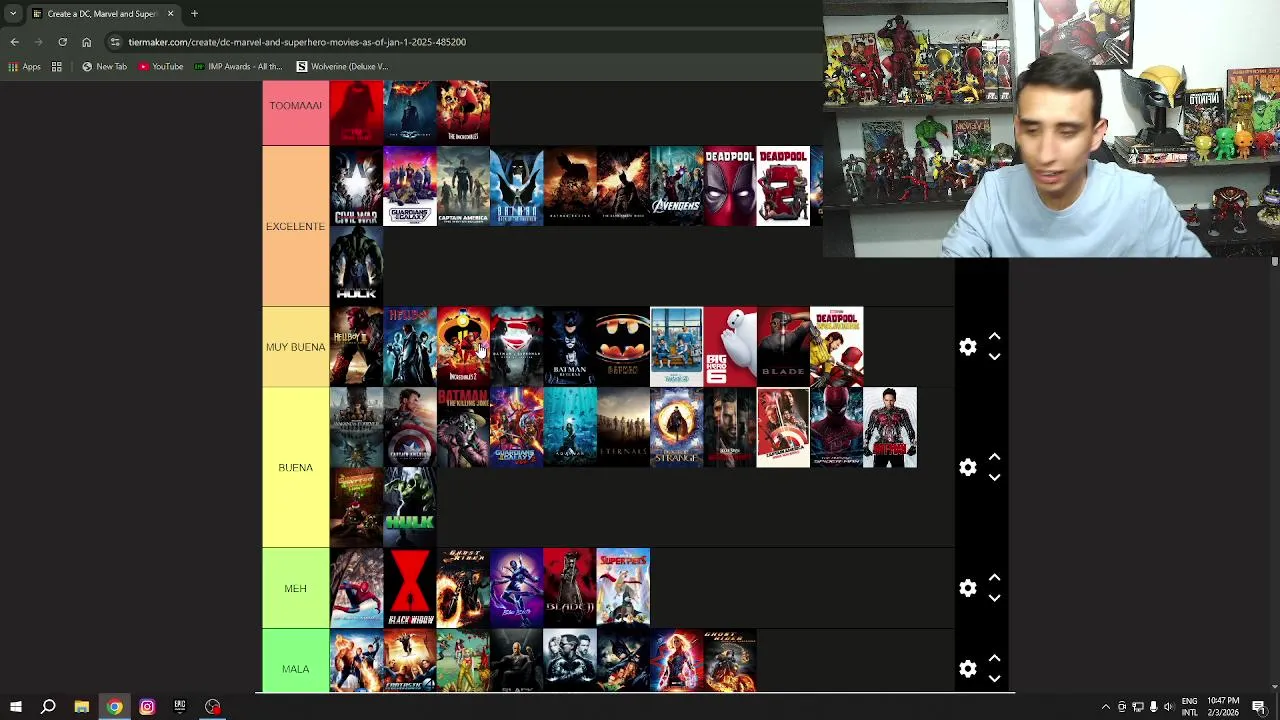Open volume control in system tray
The image size is (1280, 720).
pyautogui.click(x=1168, y=707)
